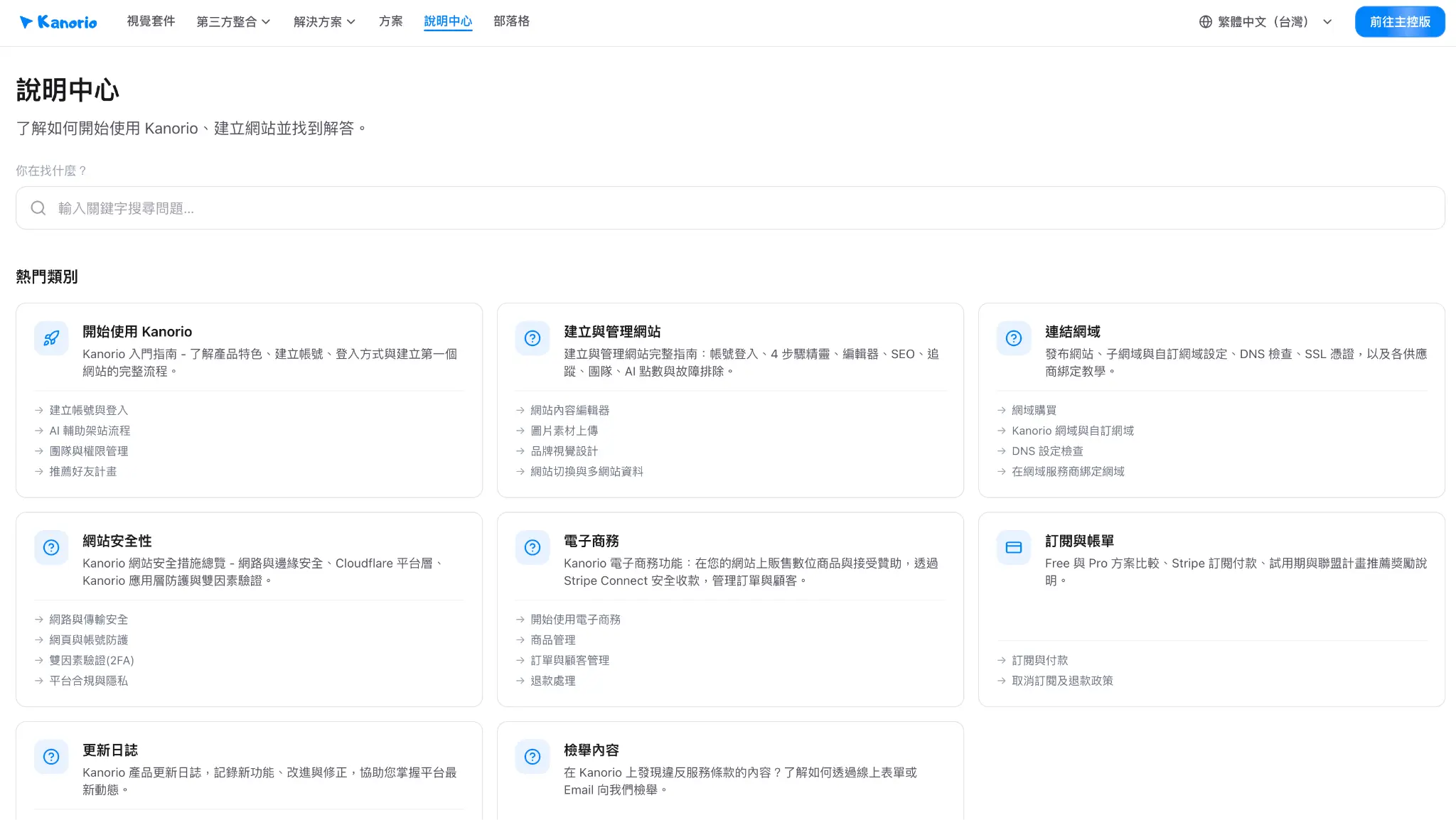Click the Kanorio logo in header
The height and width of the screenshot is (820, 1456).
[58, 22]
